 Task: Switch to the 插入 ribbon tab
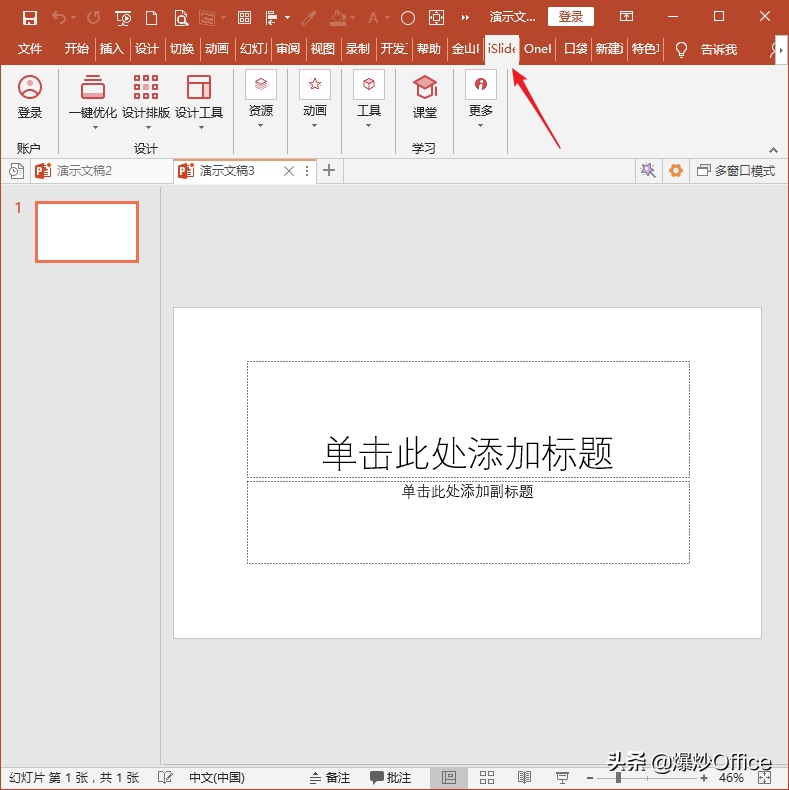[112, 49]
